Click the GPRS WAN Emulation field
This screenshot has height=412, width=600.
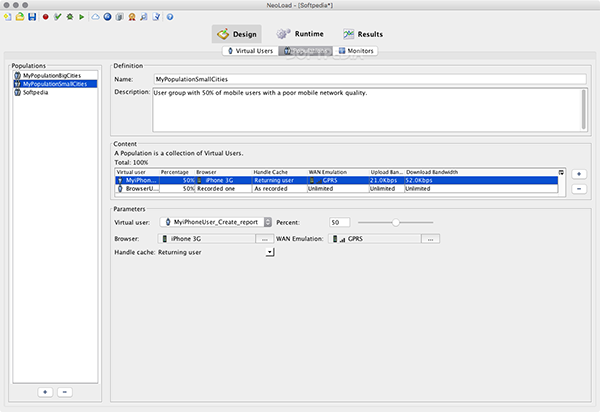click(375, 239)
